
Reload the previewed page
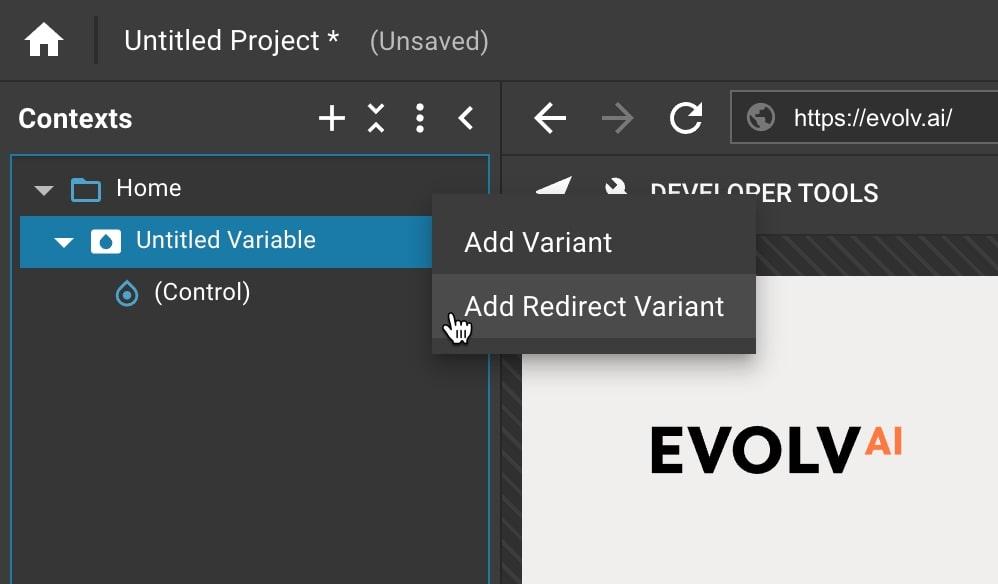pyautogui.click(x=686, y=119)
